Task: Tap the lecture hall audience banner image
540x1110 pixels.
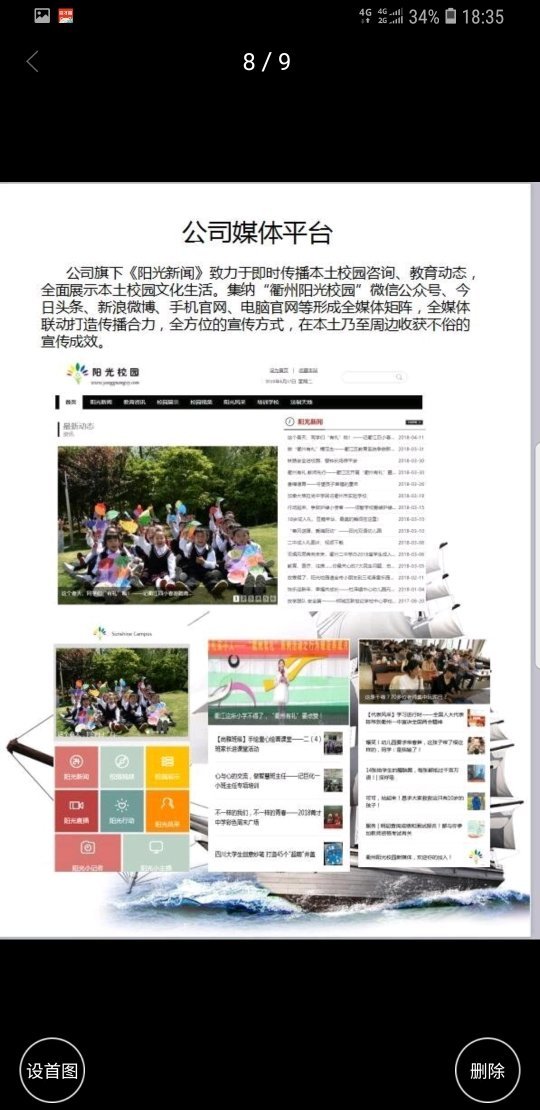Action: pos(424,671)
